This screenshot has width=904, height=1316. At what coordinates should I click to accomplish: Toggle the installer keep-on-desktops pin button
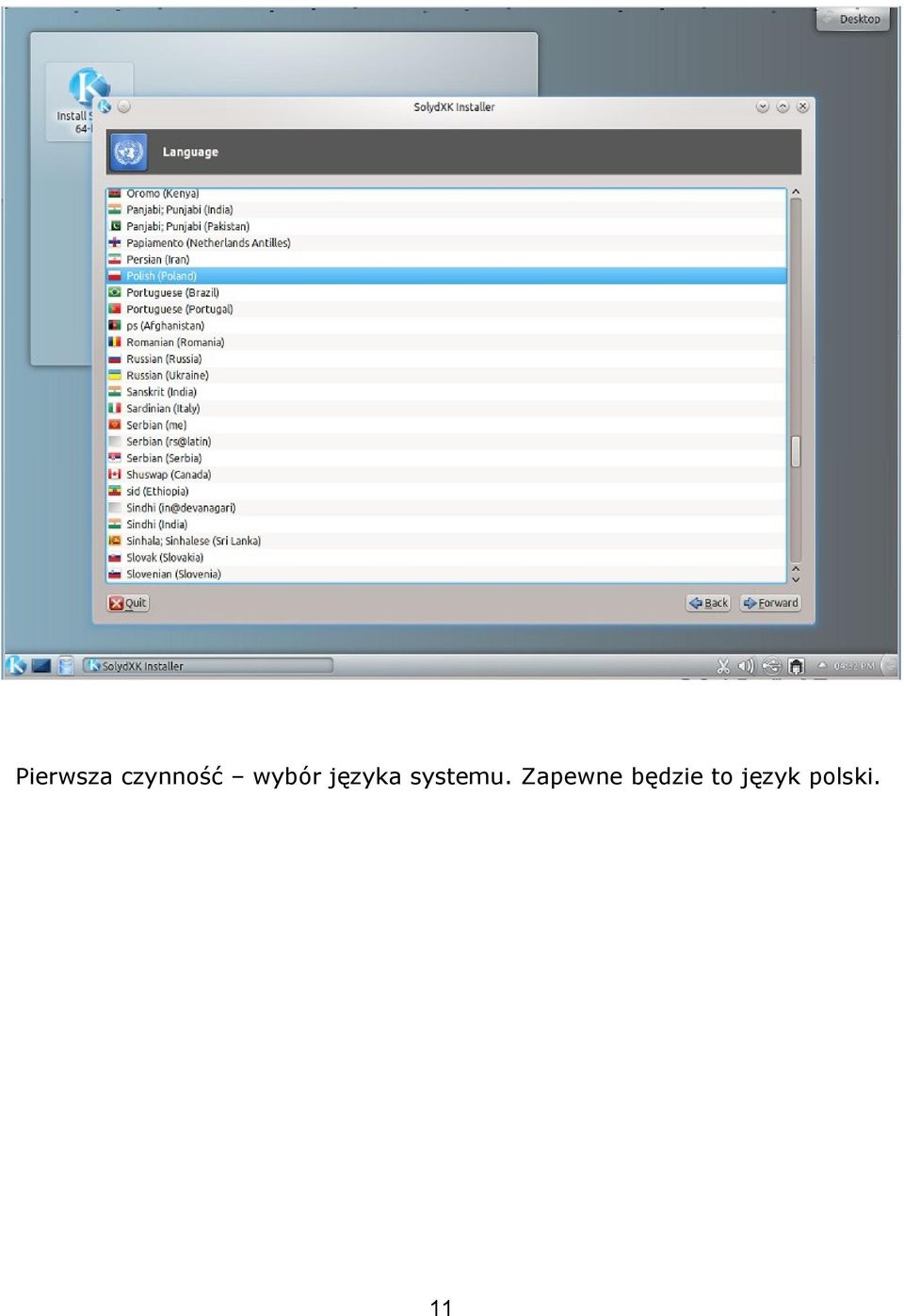tap(124, 106)
